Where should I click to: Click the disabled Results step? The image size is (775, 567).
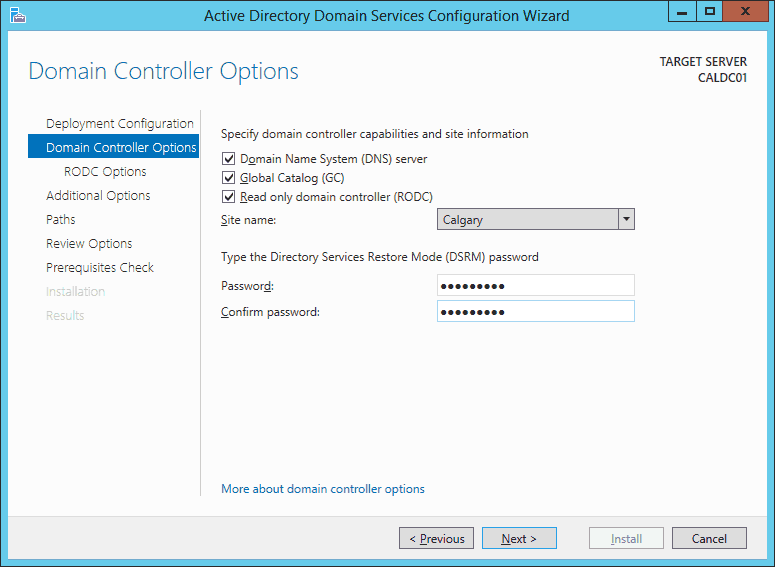tap(65, 315)
